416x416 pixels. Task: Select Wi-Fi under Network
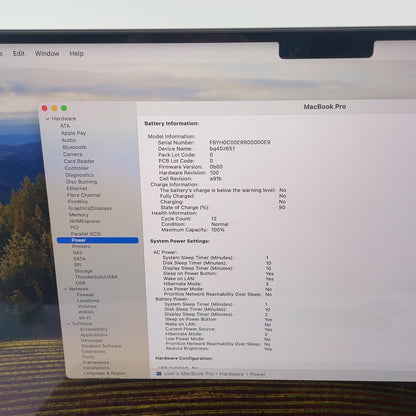(85, 318)
